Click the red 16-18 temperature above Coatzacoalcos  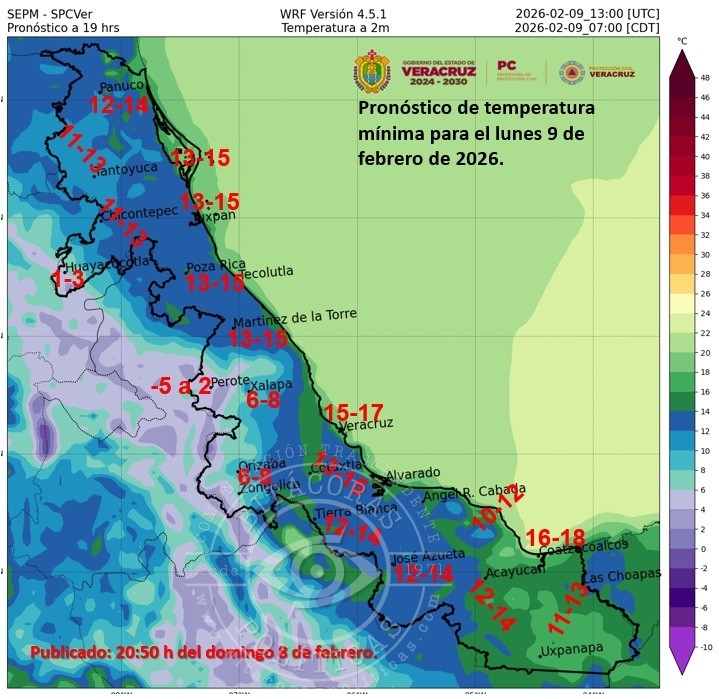[x=555, y=535]
